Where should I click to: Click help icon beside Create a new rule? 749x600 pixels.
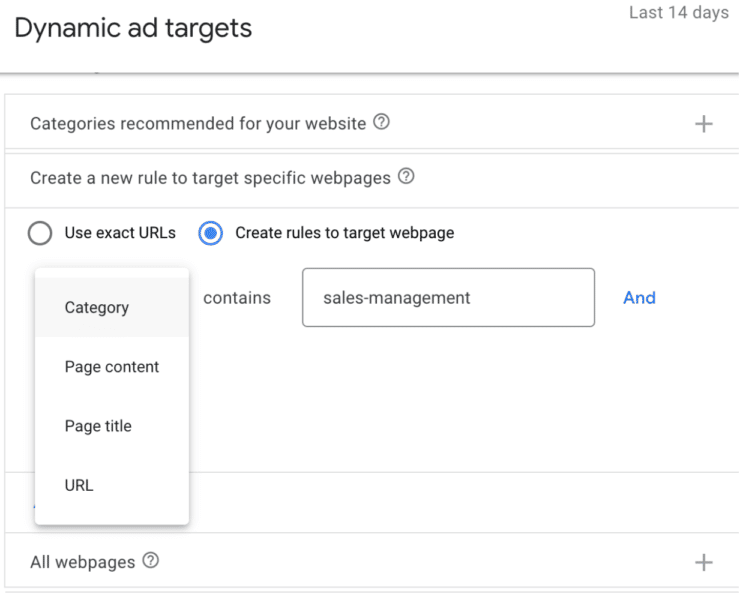406,177
